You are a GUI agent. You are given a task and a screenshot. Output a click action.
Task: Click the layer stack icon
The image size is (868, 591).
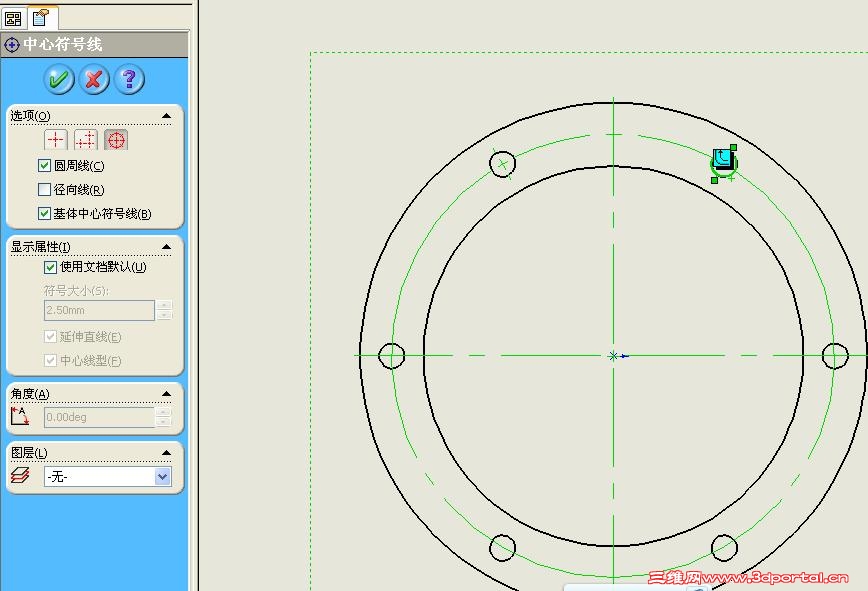click(20, 475)
